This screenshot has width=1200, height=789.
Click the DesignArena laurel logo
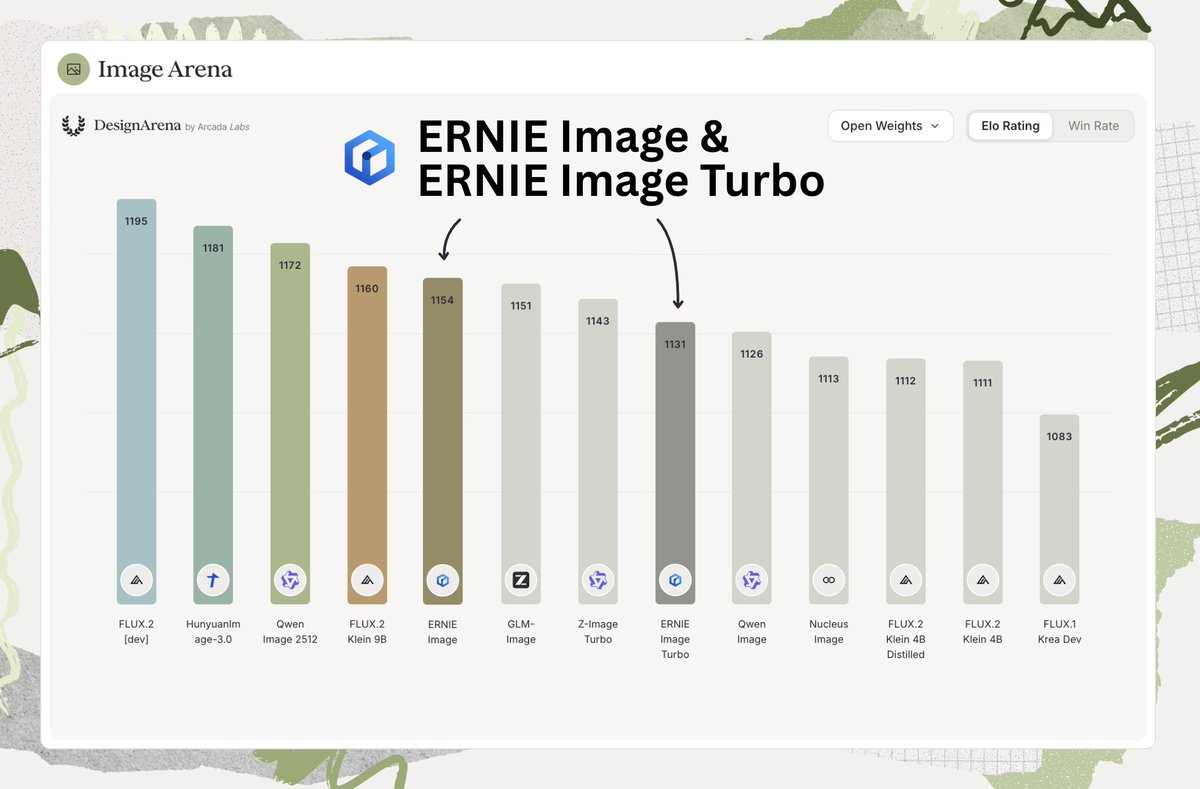[x=73, y=126]
